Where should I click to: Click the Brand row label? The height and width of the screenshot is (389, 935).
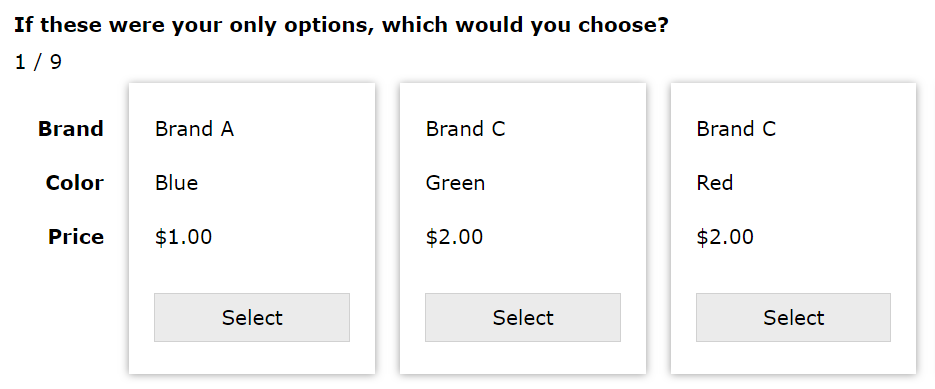point(71,129)
